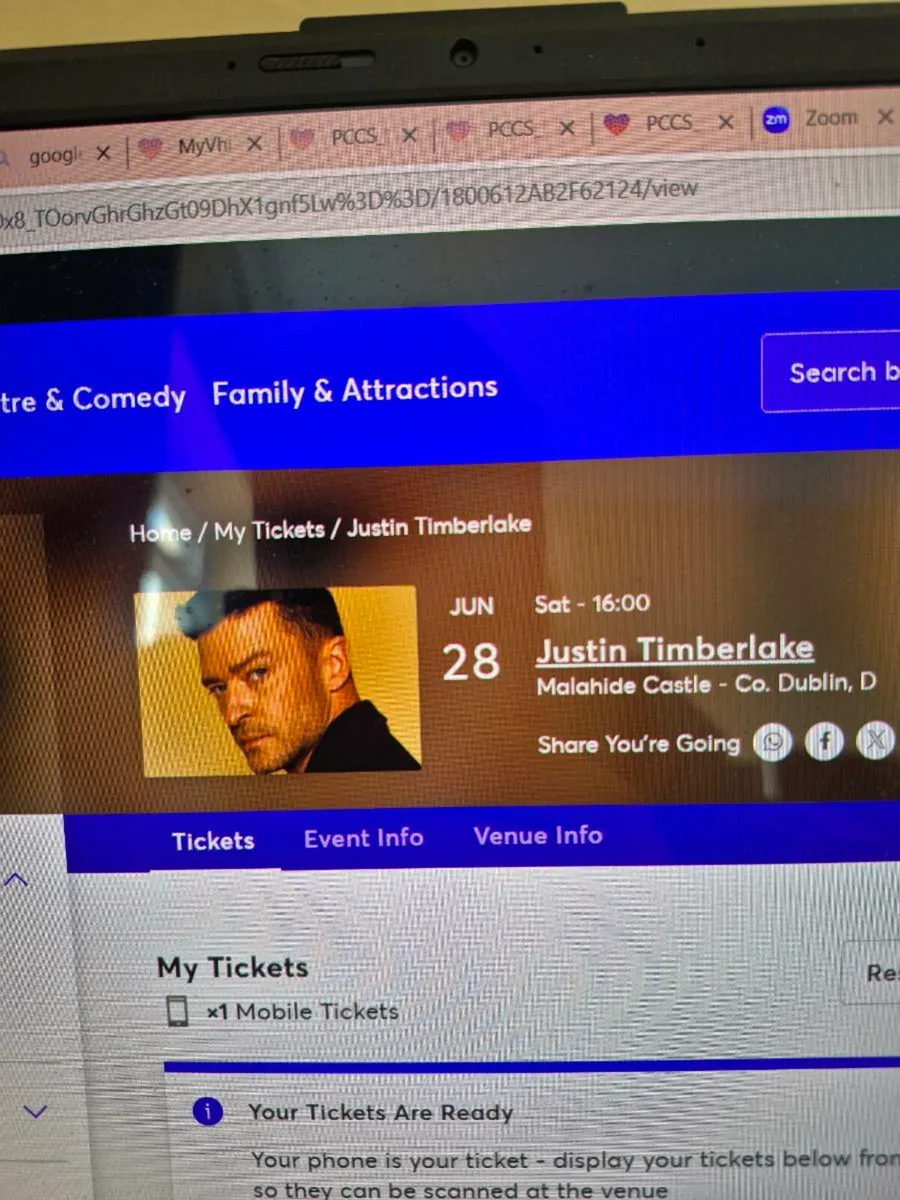Open Family & Attractions menu
Image resolution: width=900 pixels, height=1200 pixels.
(355, 390)
